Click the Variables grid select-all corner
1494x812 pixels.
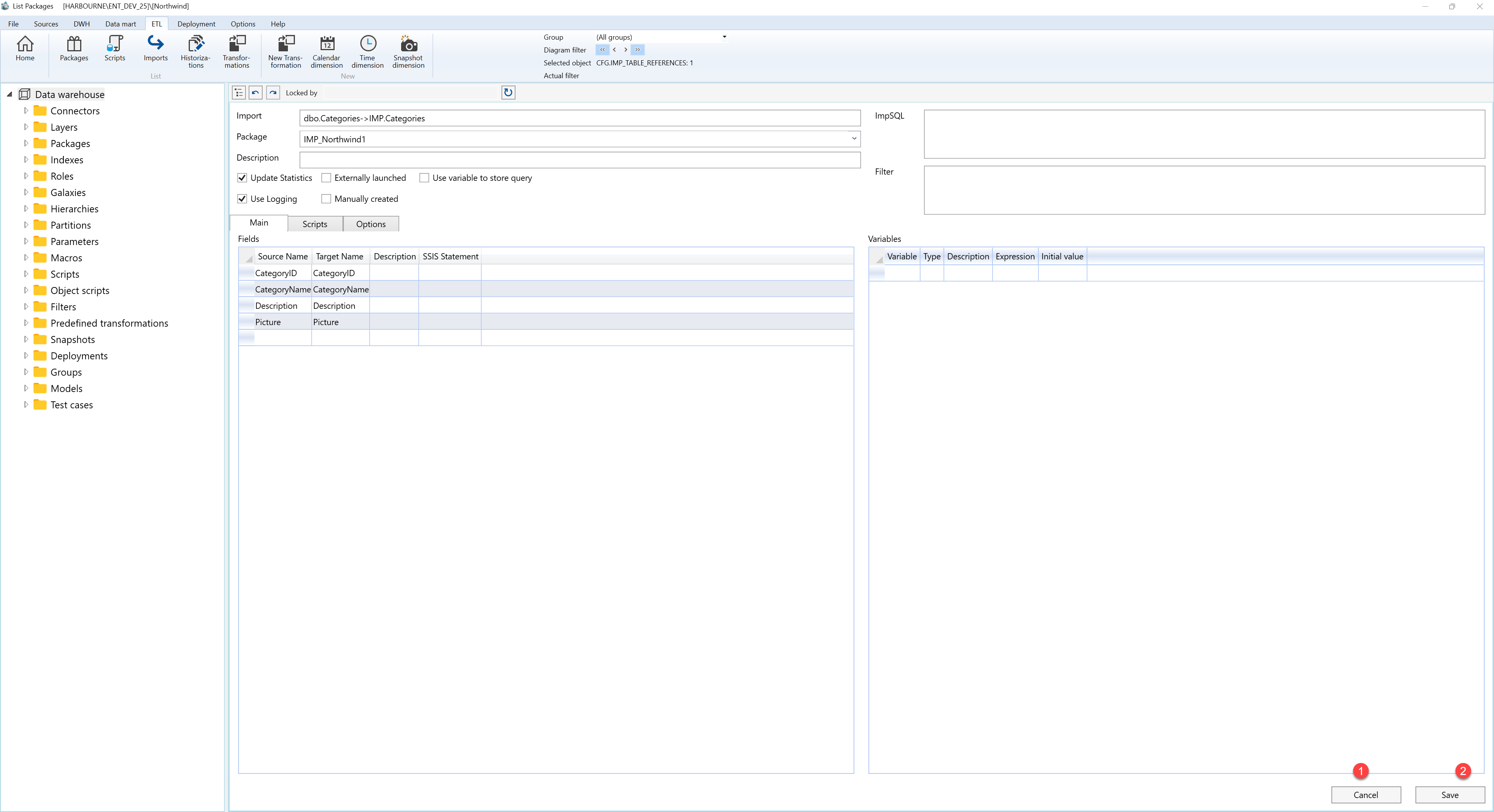(x=877, y=256)
